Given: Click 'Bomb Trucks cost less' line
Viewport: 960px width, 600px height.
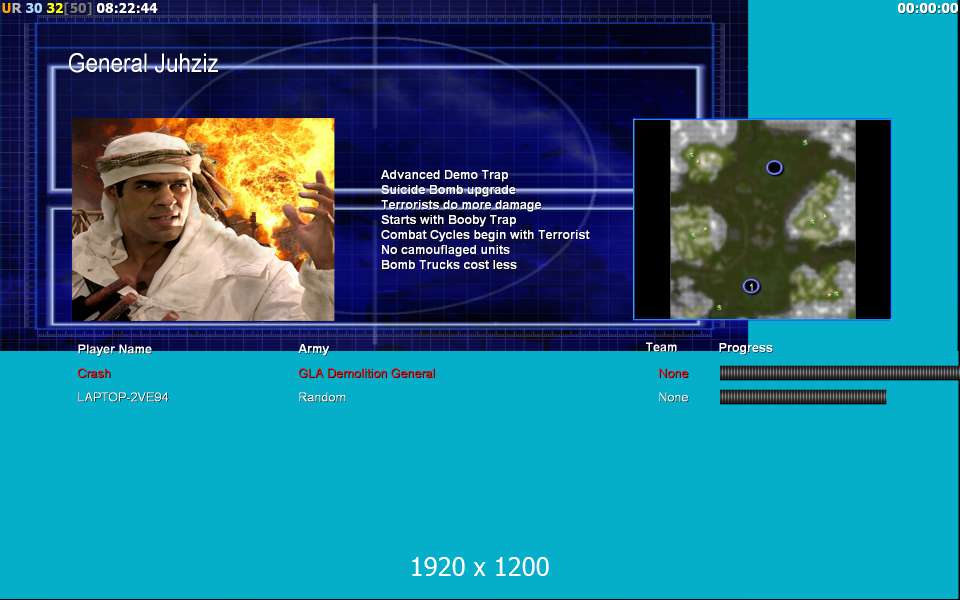Looking at the screenshot, I should [x=449, y=264].
